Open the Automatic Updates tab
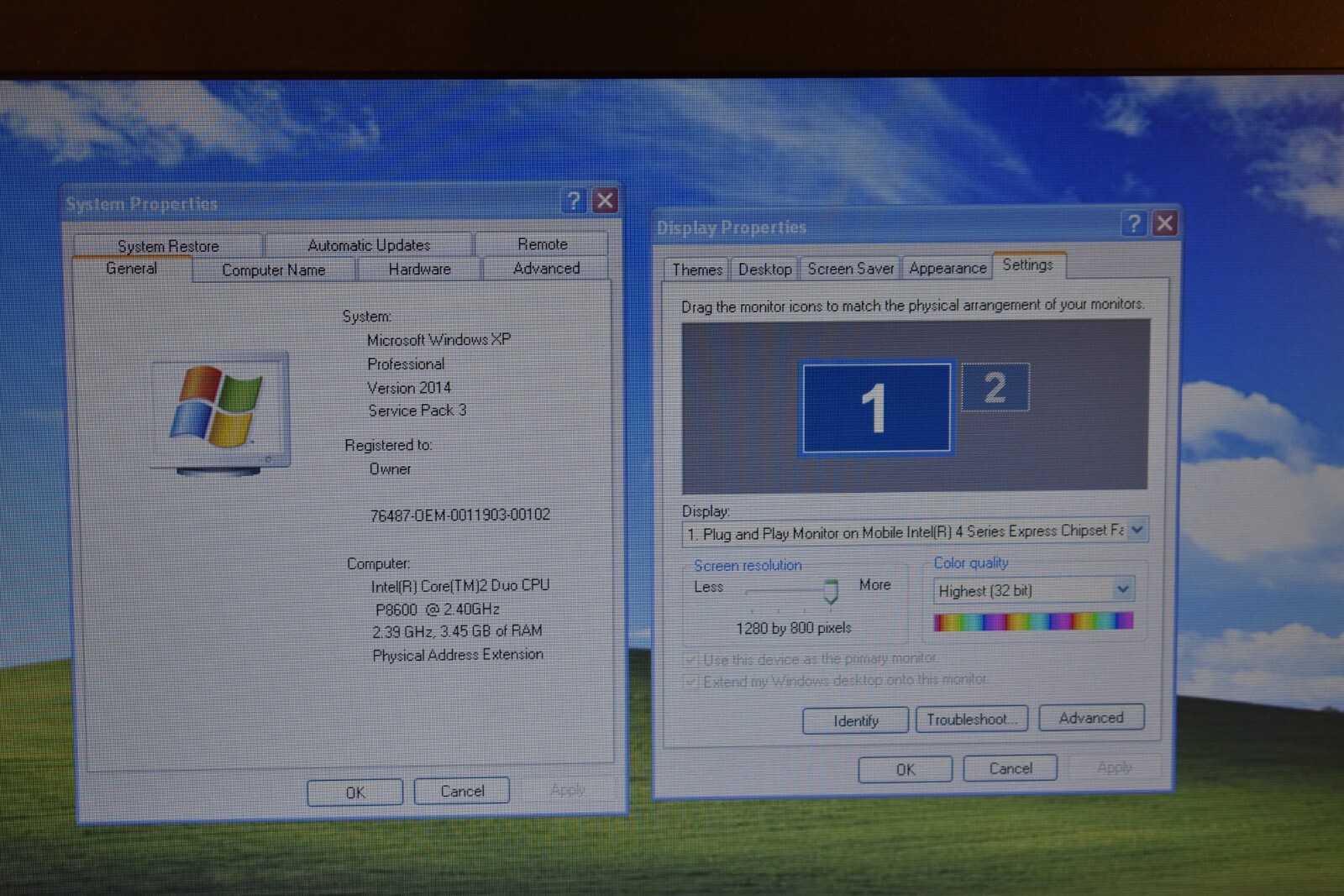Image resolution: width=1344 pixels, height=896 pixels. 369,244
